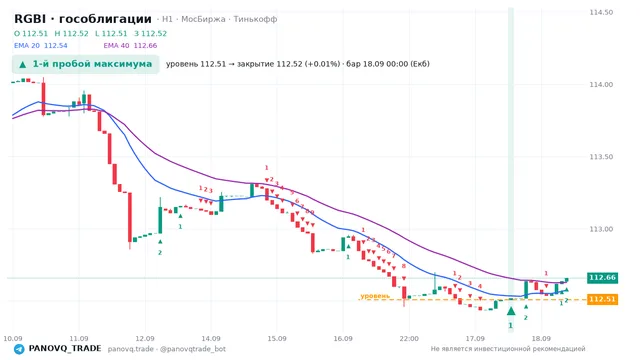
Task: Click the 'RGBI · гособлигации' chart title
Action: 83,19
